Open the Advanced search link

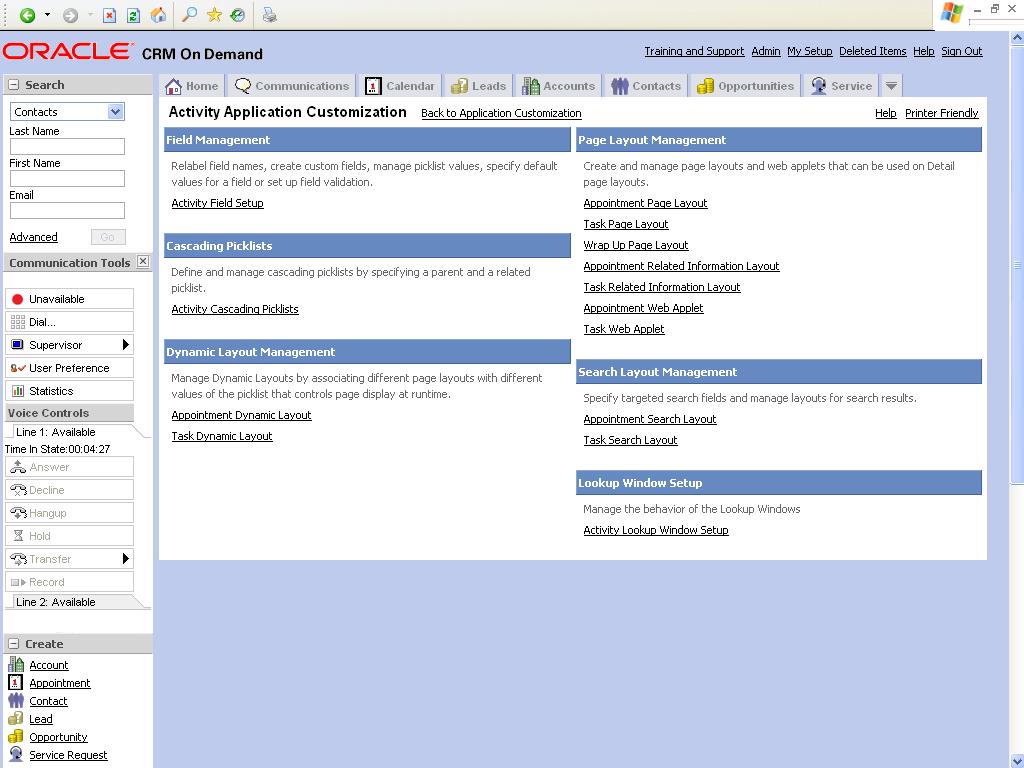(x=33, y=237)
